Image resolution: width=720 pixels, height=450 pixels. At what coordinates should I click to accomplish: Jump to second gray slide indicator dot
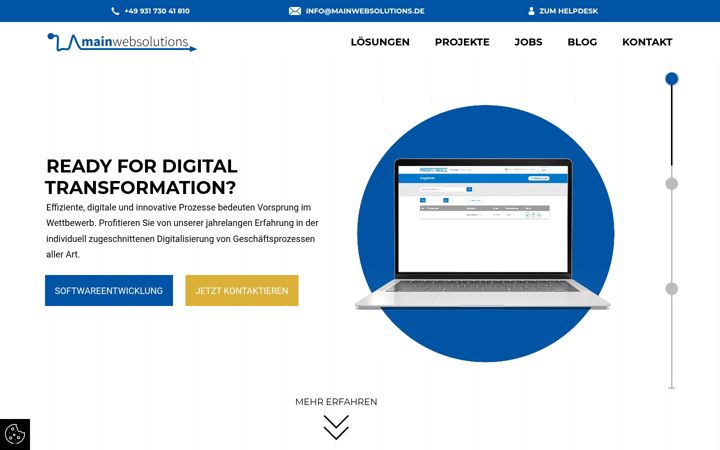click(x=671, y=184)
